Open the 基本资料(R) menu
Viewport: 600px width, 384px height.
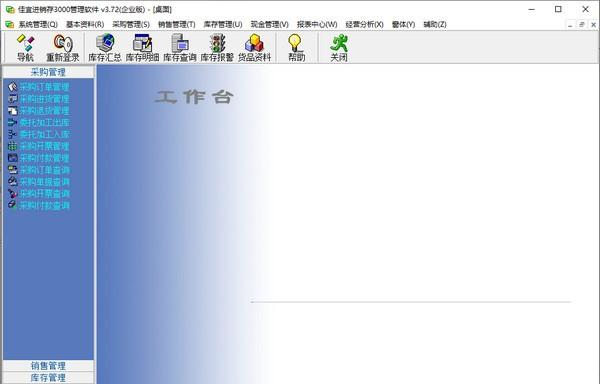click(x=85, y=24)
